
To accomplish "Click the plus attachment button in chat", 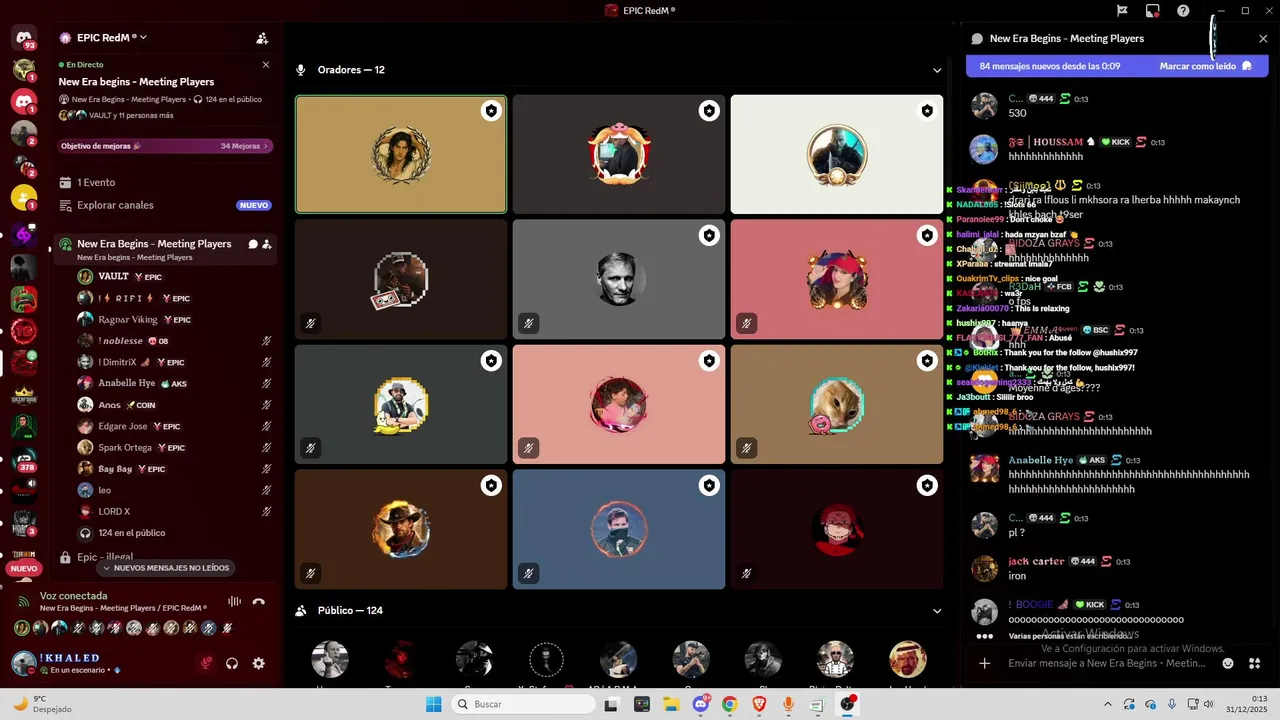I will 984,663.
